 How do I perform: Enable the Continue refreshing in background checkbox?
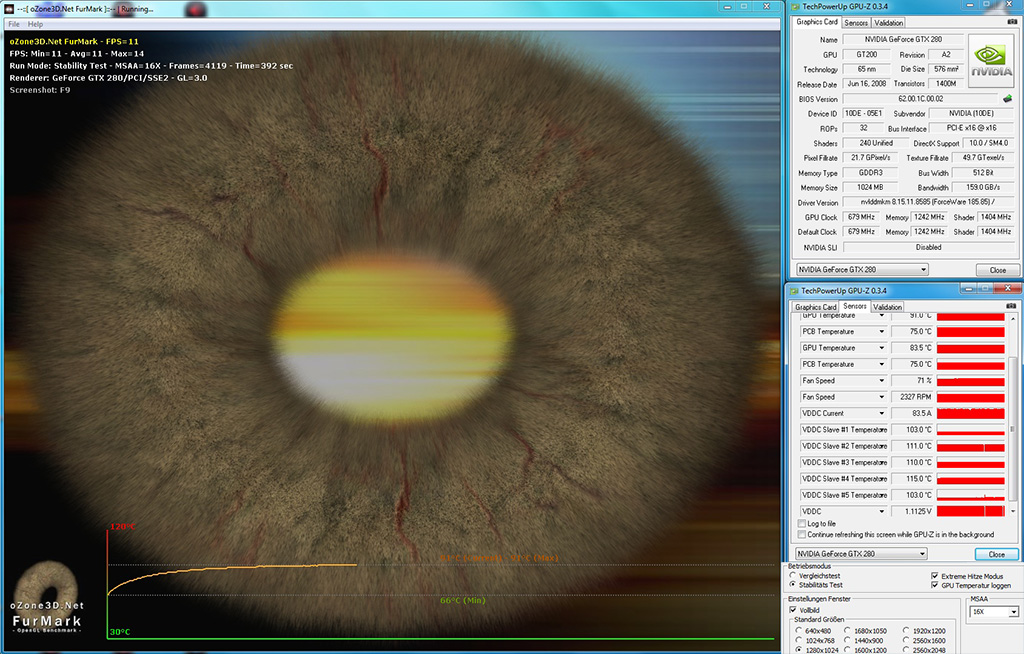coord(801,534)
